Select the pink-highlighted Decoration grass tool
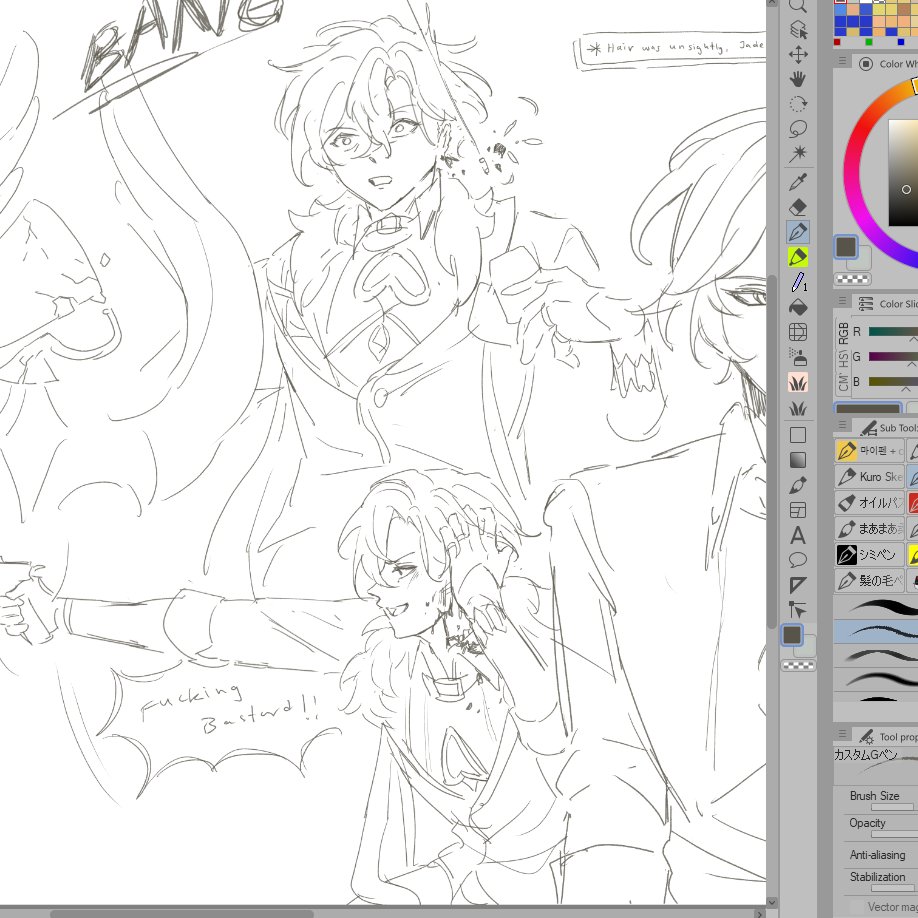 [798, 382]
